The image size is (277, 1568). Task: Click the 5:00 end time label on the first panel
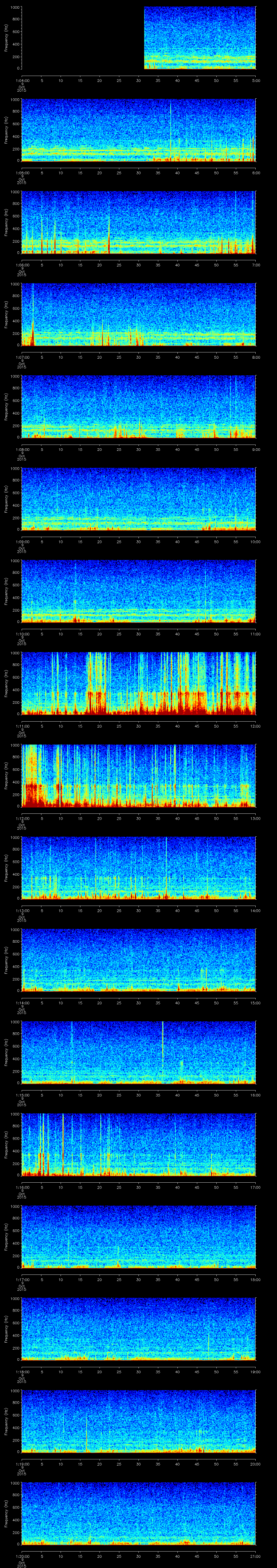(x=256, y=80)
